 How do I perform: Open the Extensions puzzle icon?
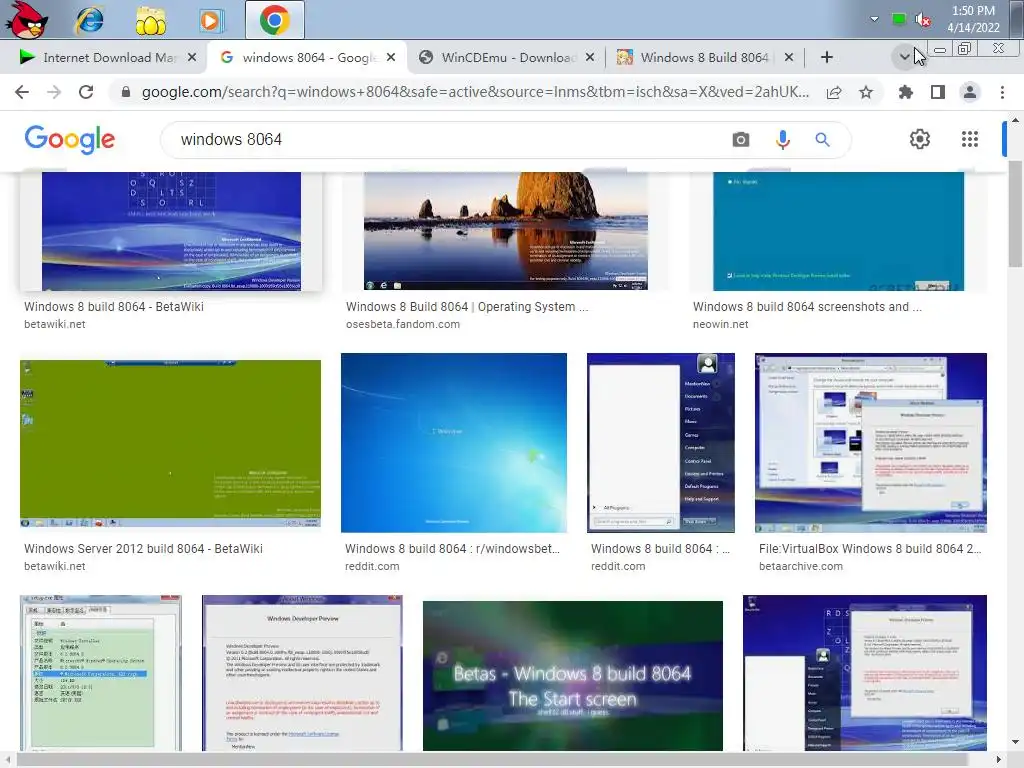point(905,92)
